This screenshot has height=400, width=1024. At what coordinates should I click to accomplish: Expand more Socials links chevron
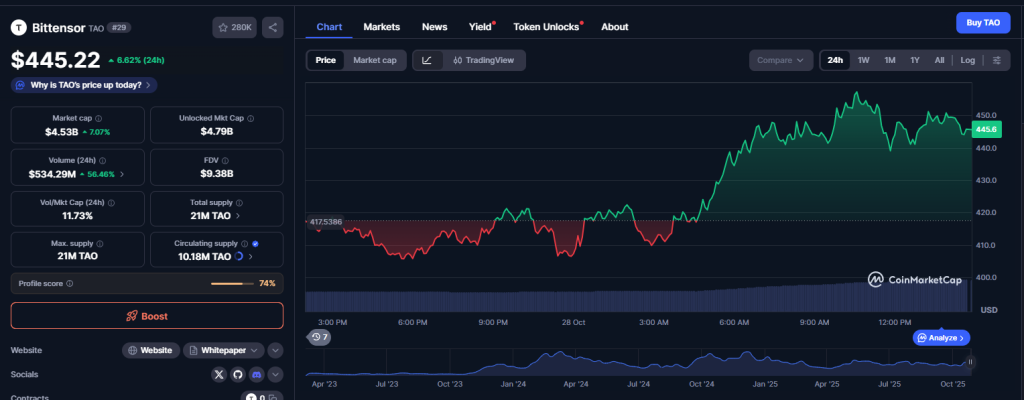(x=275, y=374)
